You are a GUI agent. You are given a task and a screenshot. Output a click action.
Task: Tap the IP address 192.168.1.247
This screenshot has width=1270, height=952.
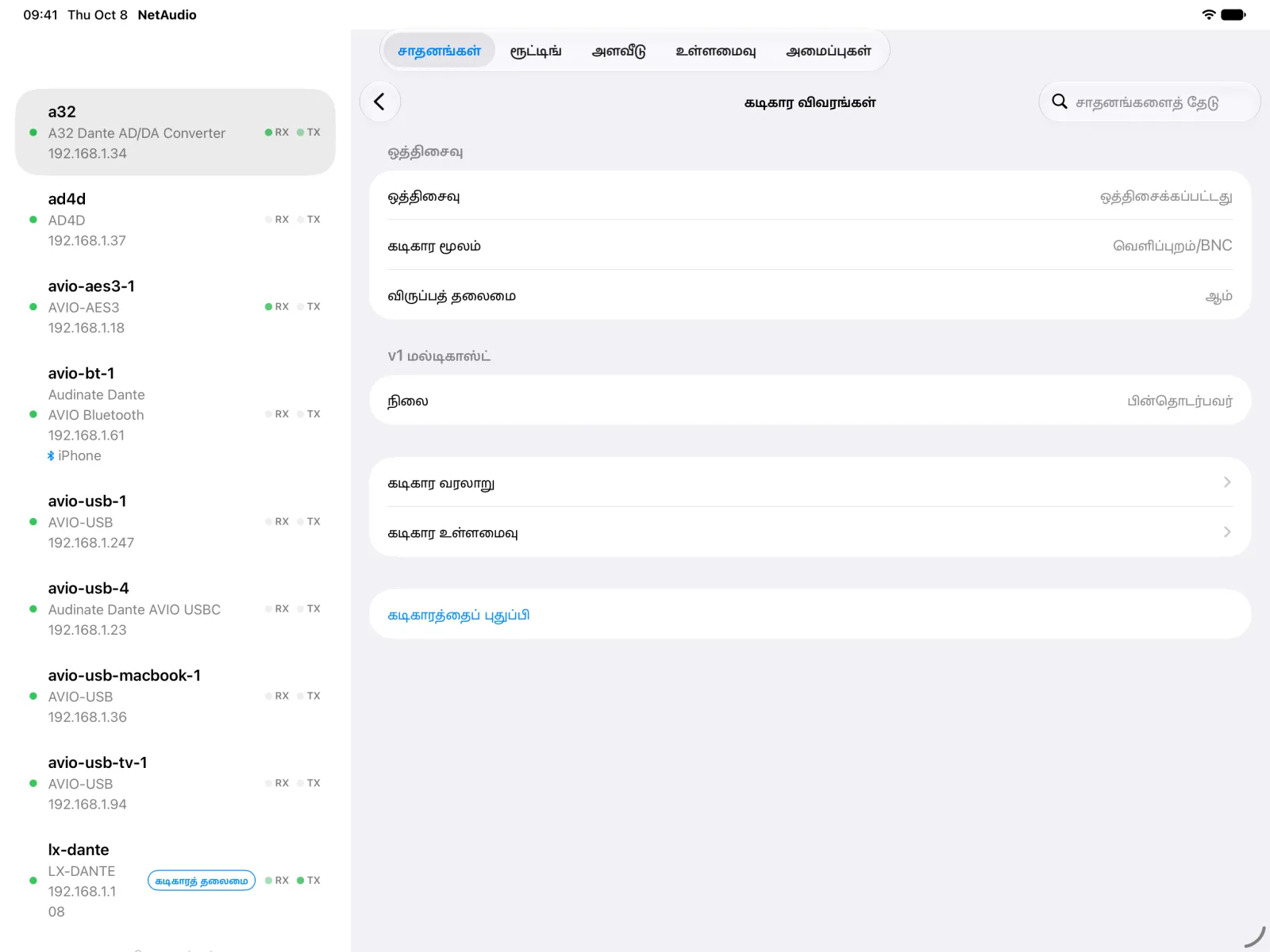pos(91,543)
